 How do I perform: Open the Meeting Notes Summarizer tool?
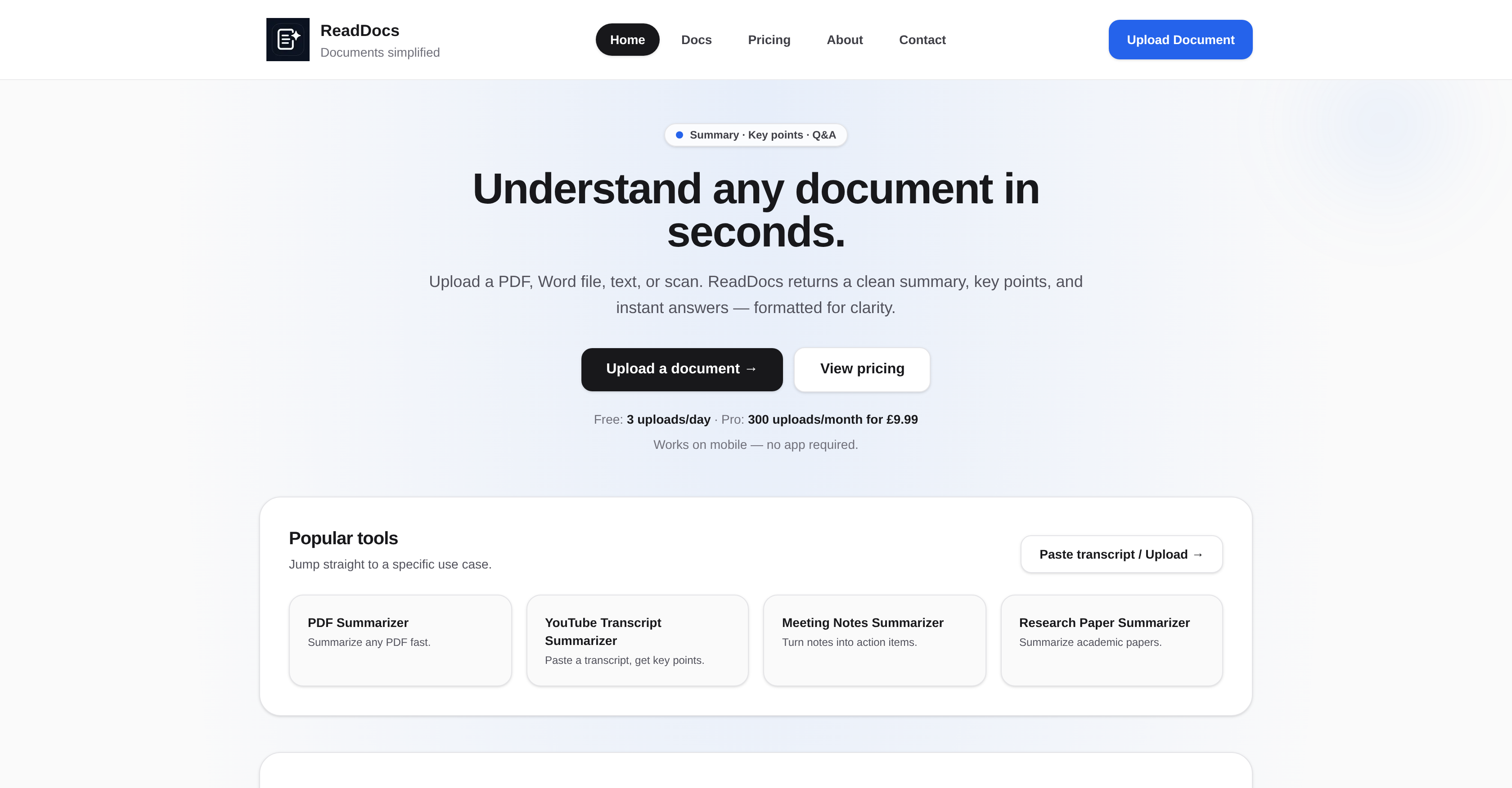[874, 640]
